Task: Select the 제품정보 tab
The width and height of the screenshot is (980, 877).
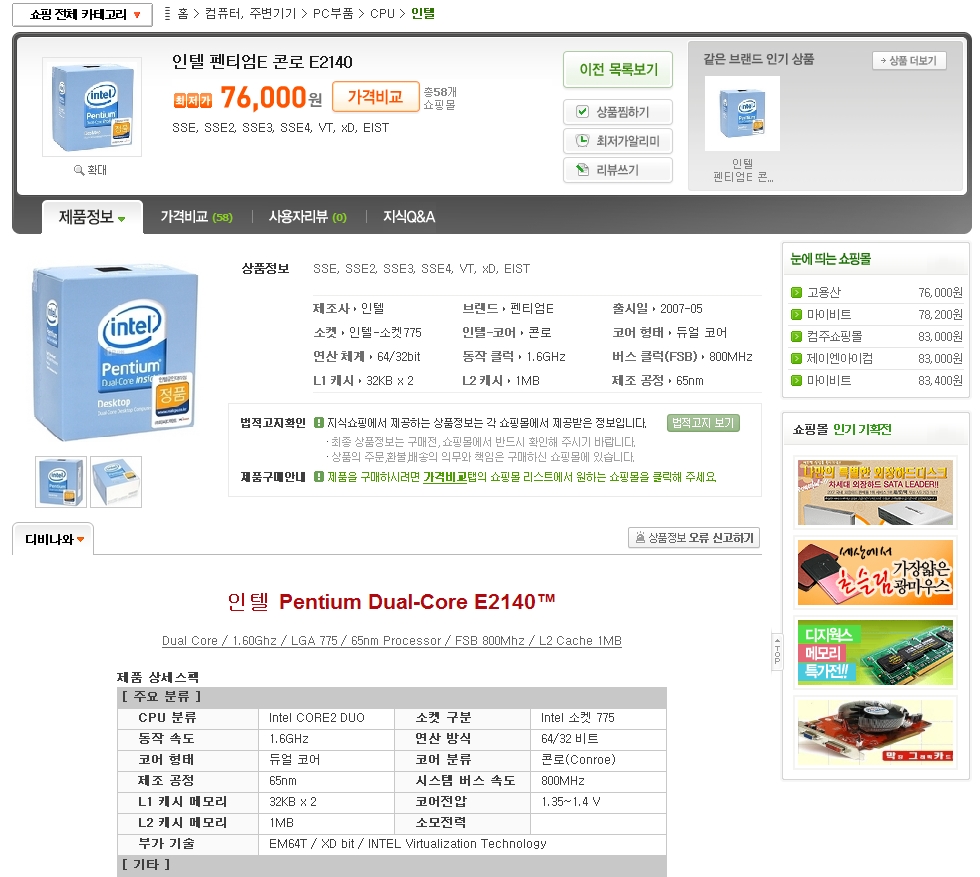Action: pyautogui.click(x=92, y=217)
